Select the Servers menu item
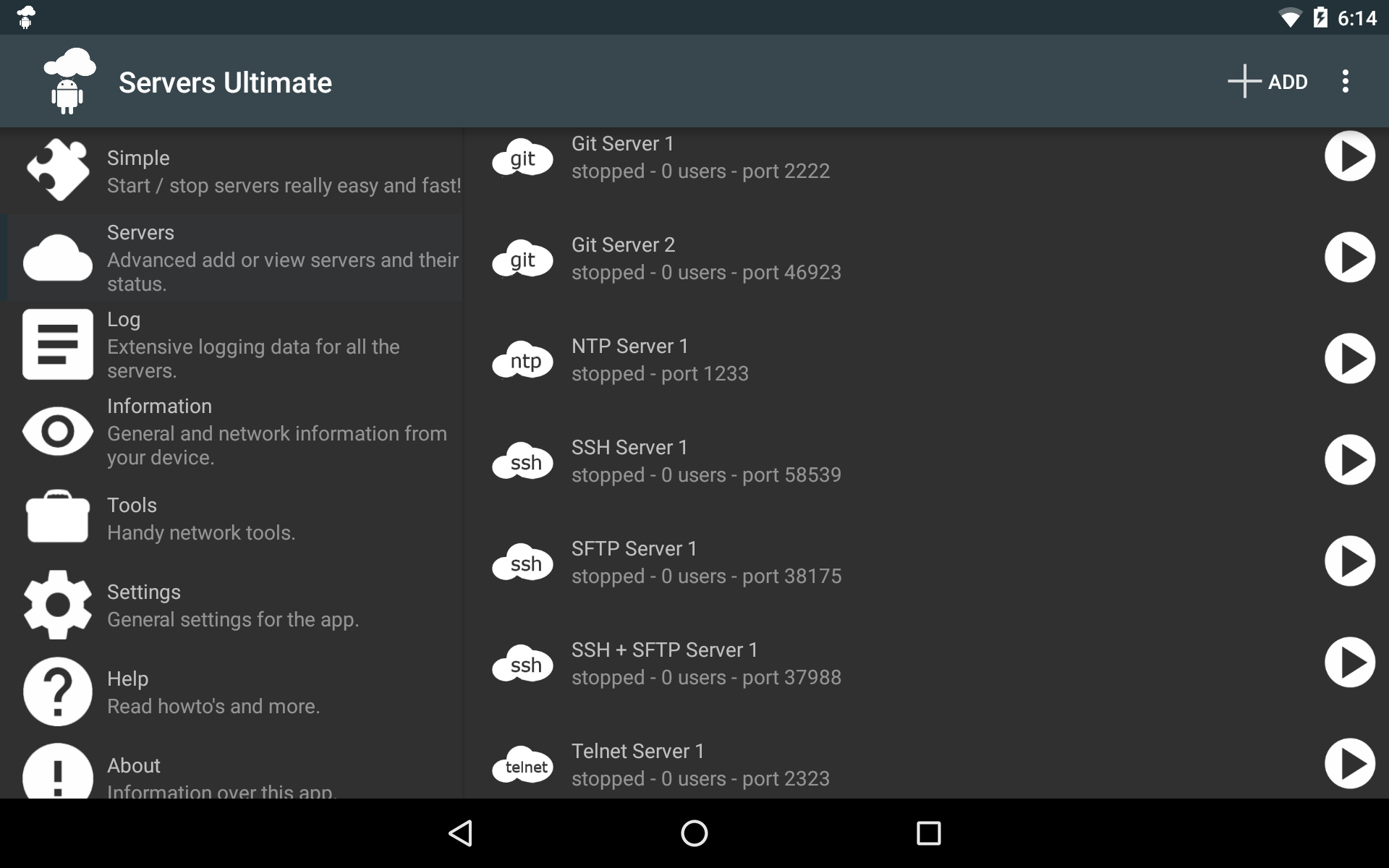1389x868 pixels. point(231,258)
